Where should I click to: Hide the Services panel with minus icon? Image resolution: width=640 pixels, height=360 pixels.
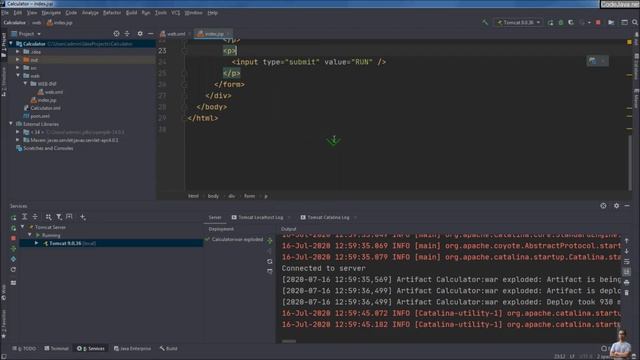[627, 206]
